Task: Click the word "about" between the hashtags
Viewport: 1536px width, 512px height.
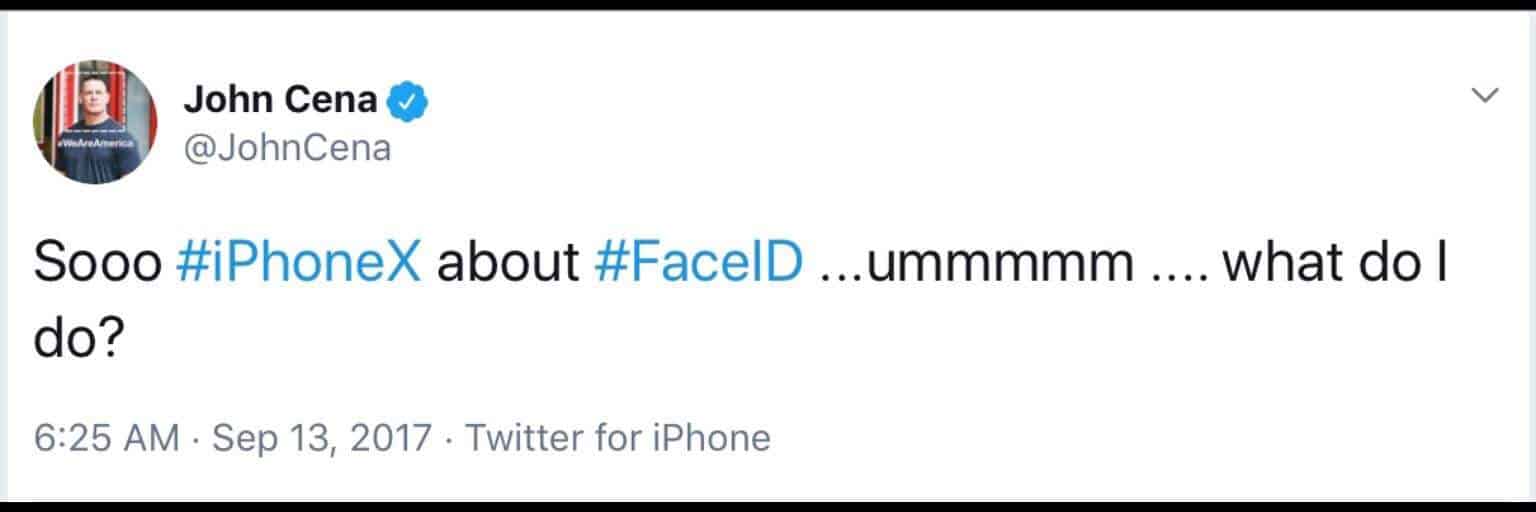Action: tap(509, 263)
